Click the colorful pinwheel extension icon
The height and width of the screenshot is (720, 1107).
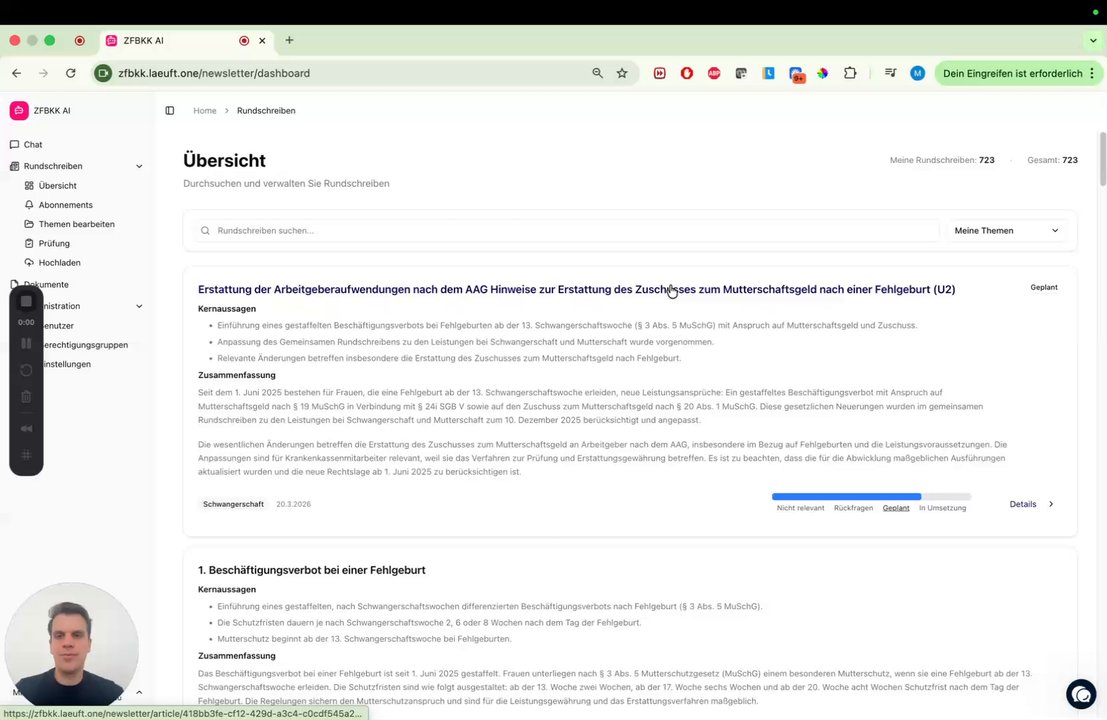(x=822, y=73)
